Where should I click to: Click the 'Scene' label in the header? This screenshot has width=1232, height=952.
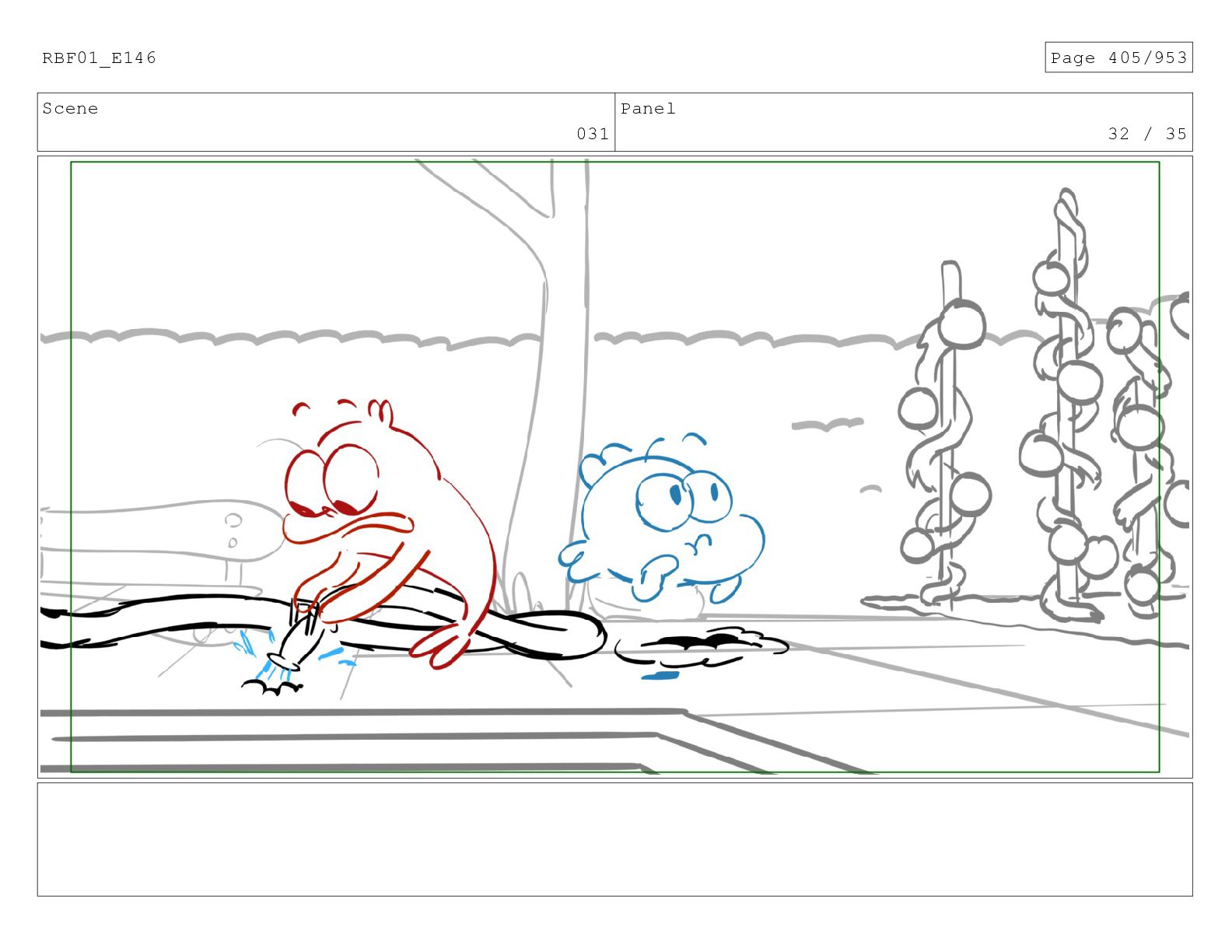(70, 109)
